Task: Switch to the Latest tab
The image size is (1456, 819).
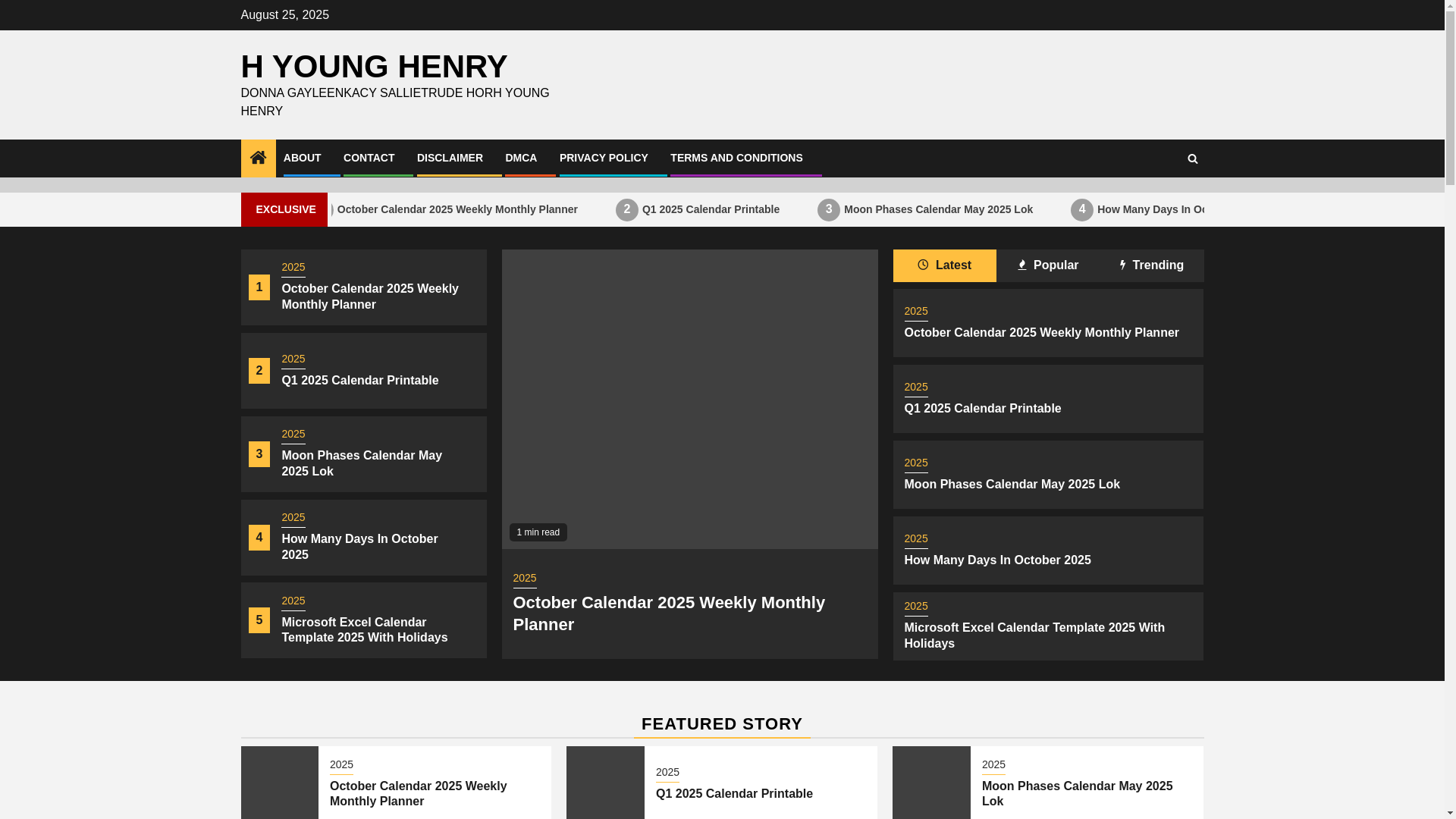Action: [944, 265]
